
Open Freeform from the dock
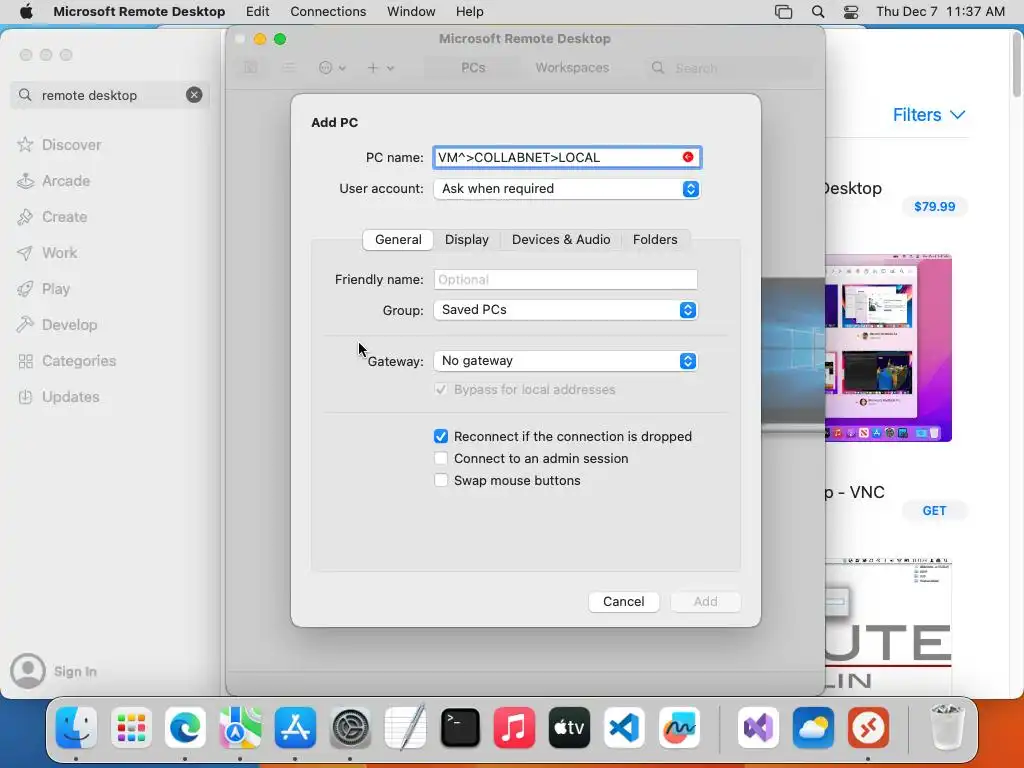[679, 728]
